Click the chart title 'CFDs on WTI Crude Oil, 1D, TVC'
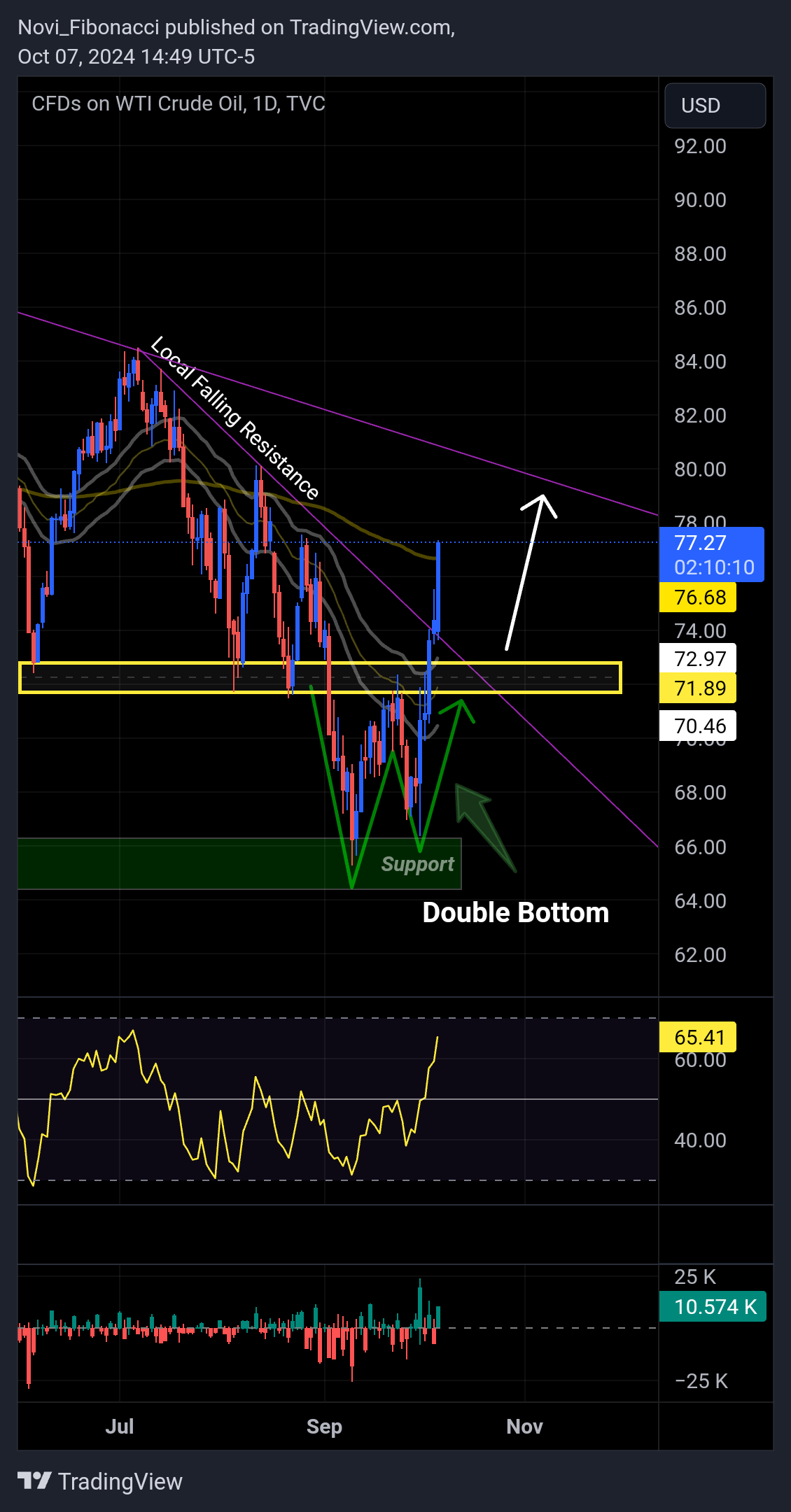Viewport: 791px width, 1512px height. [x=178, y=104]
